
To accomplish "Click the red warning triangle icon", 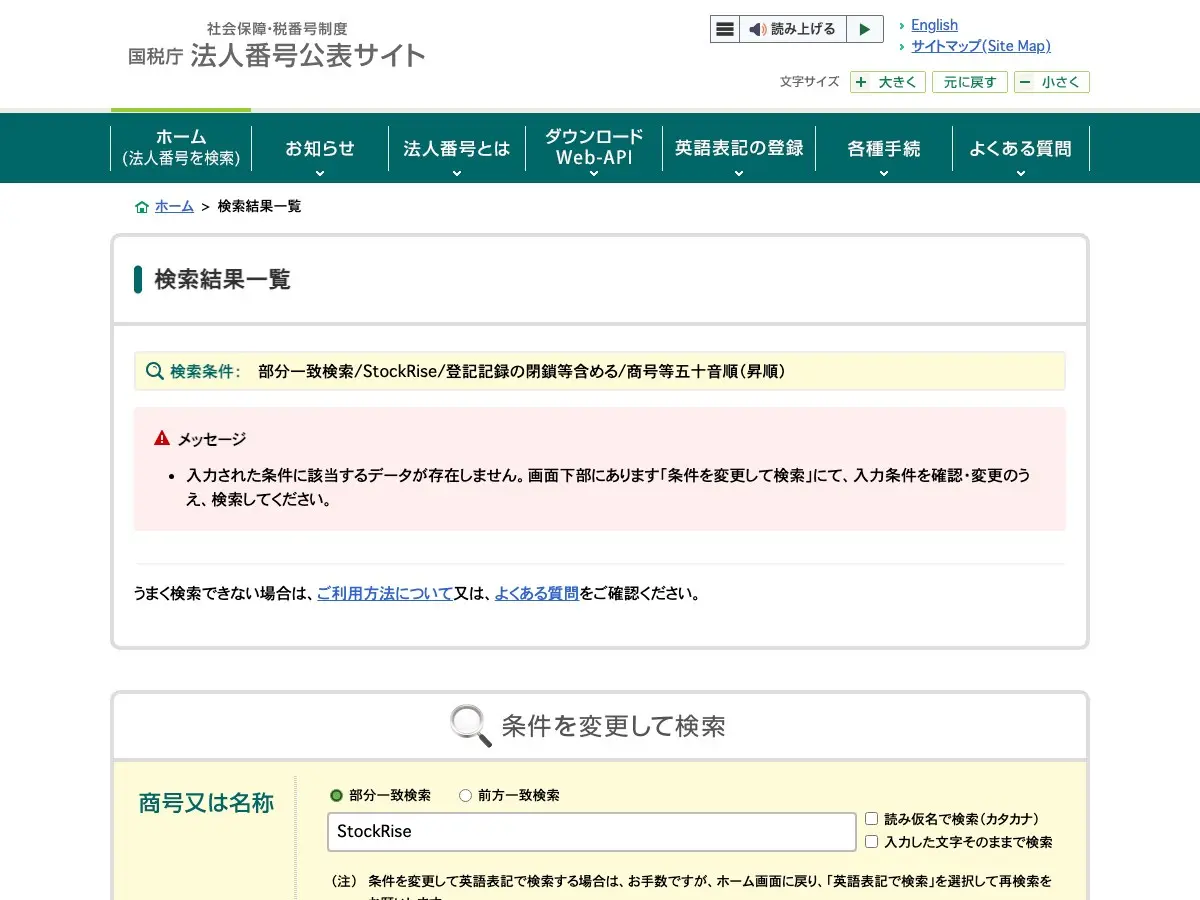I will (162, 438).
